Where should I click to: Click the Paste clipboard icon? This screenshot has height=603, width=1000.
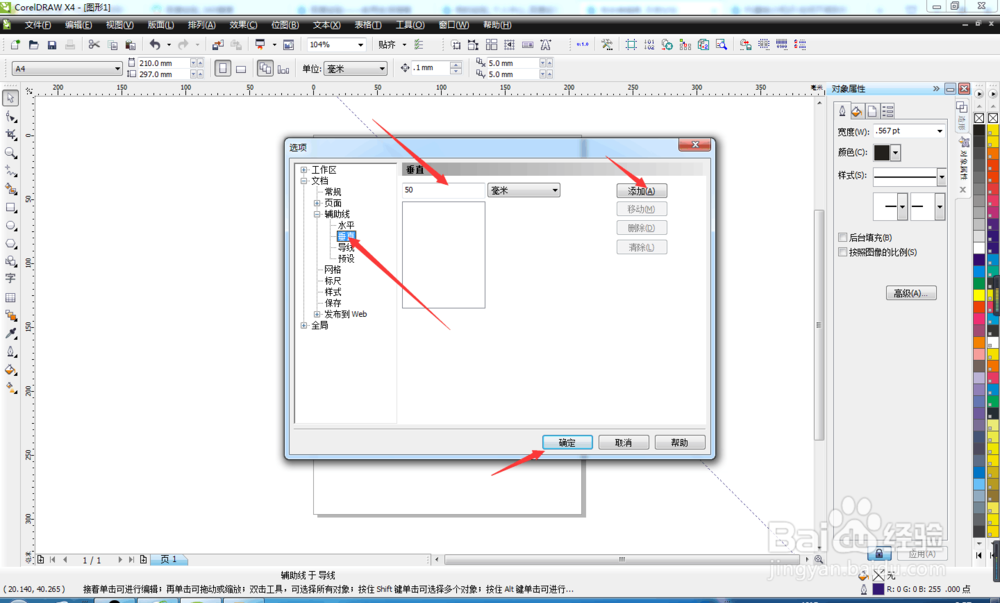(x=131, y=45)
